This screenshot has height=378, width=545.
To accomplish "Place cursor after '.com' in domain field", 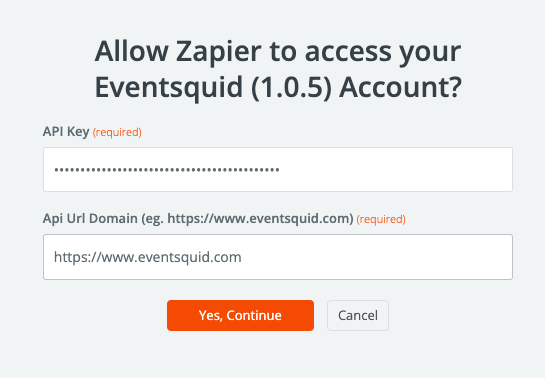I will 242,257.
